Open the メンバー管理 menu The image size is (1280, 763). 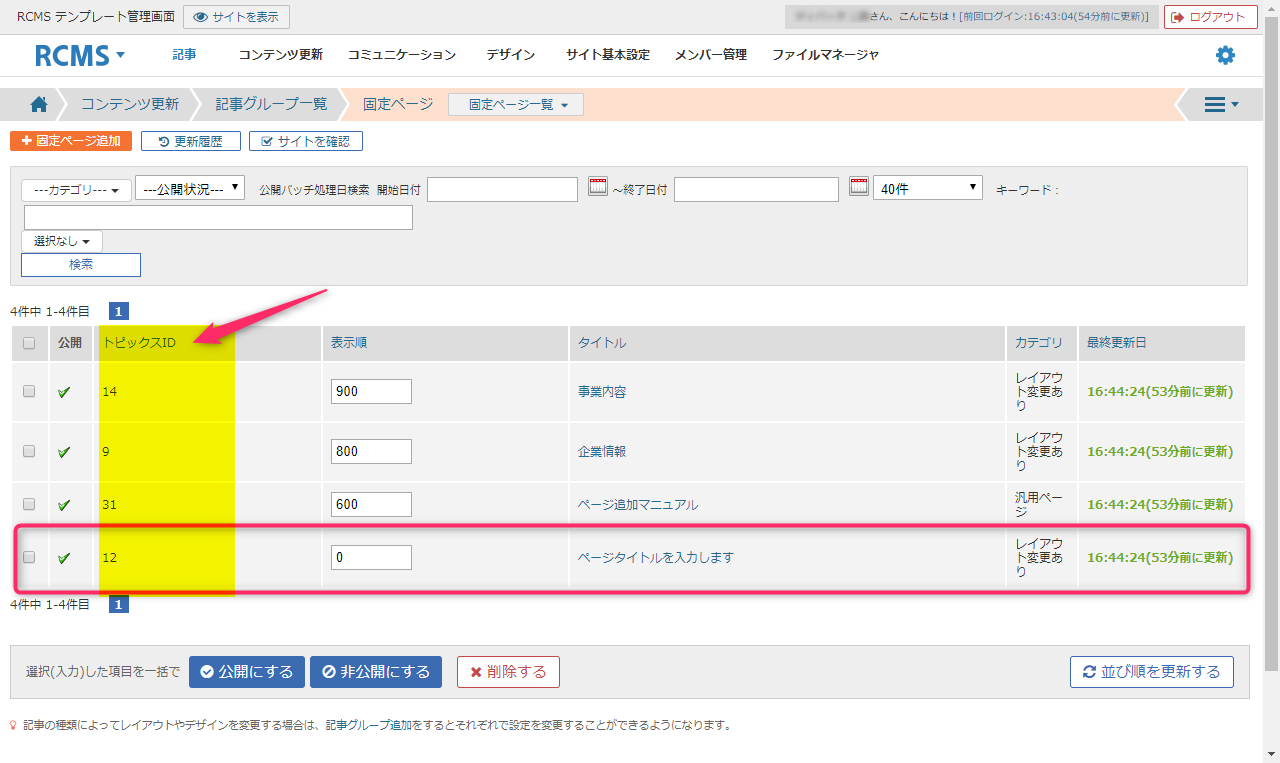point(710,55)
